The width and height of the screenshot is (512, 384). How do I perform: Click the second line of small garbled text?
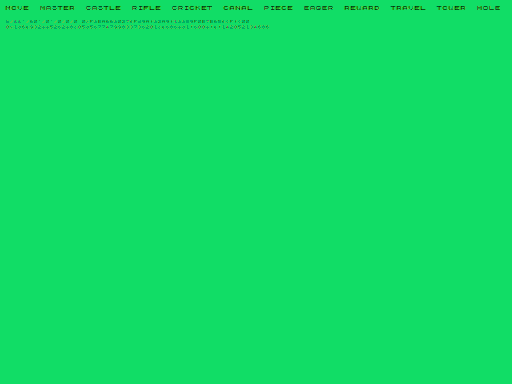137,27
